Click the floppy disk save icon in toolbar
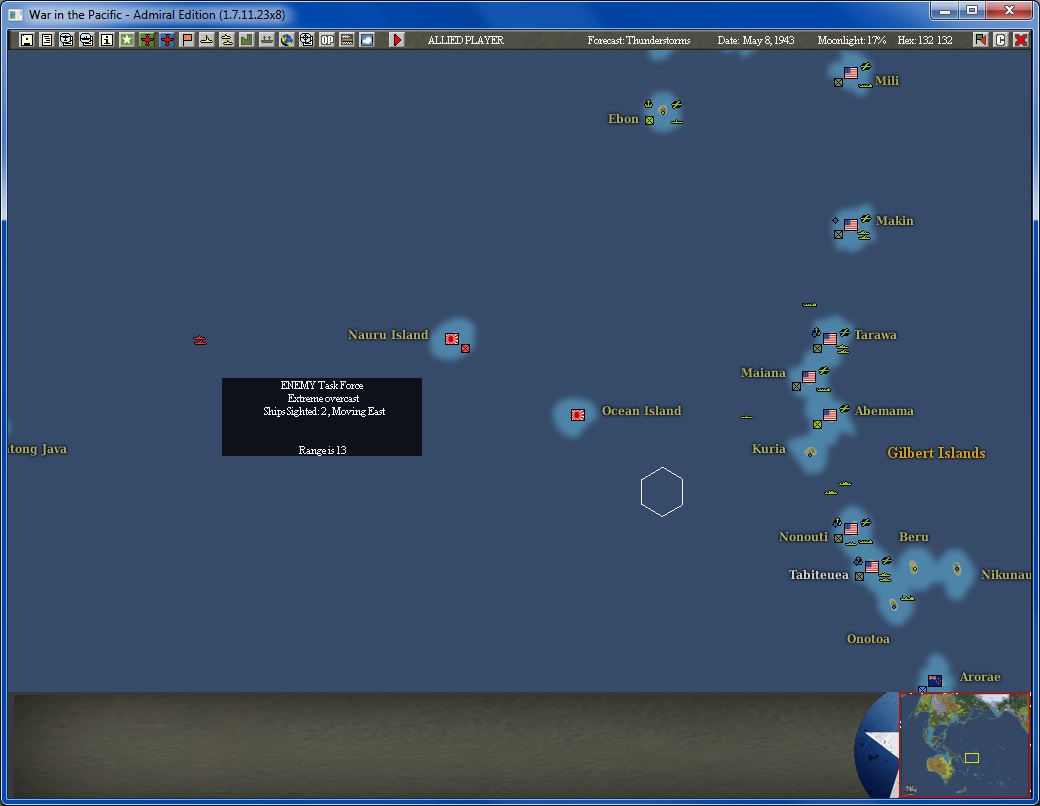 (27, 40)
